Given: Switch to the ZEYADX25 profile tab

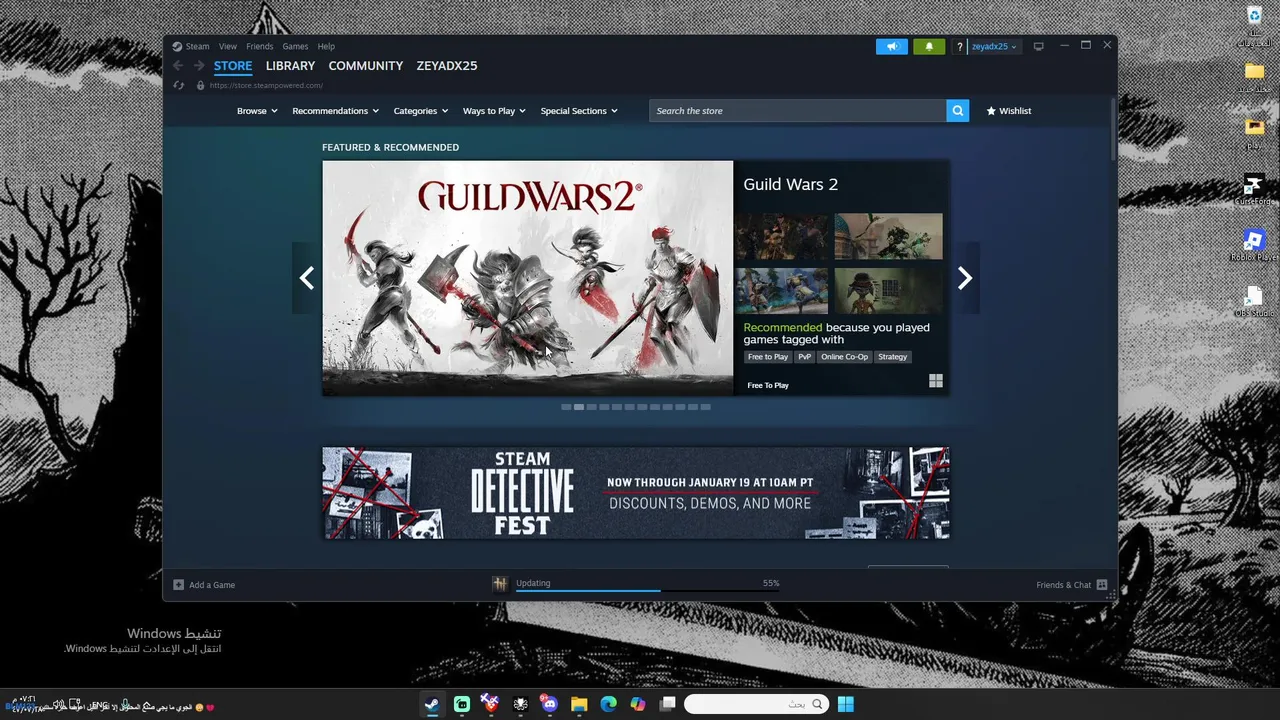Looking at the screenshot, I should [x=447, y=66].
